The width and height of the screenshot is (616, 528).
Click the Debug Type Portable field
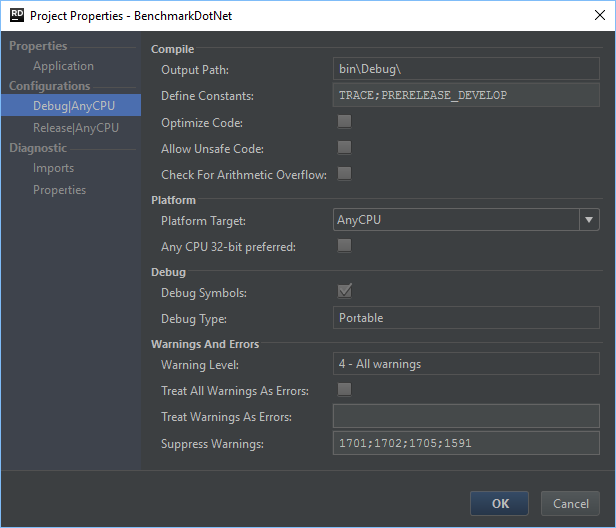[x=466, y=317]
